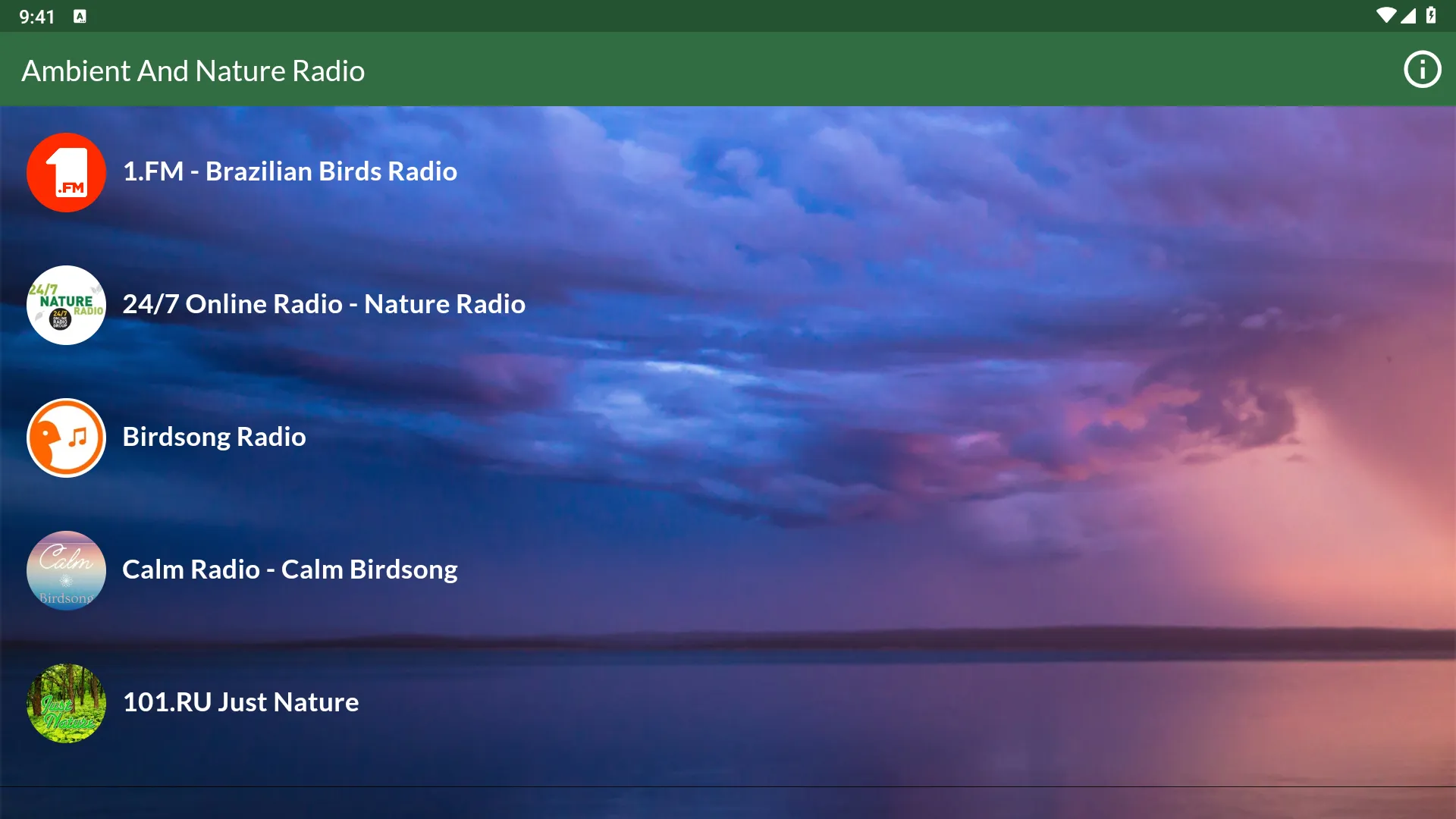Tap the Just Nature forest logo

click(x=66, y=703)
